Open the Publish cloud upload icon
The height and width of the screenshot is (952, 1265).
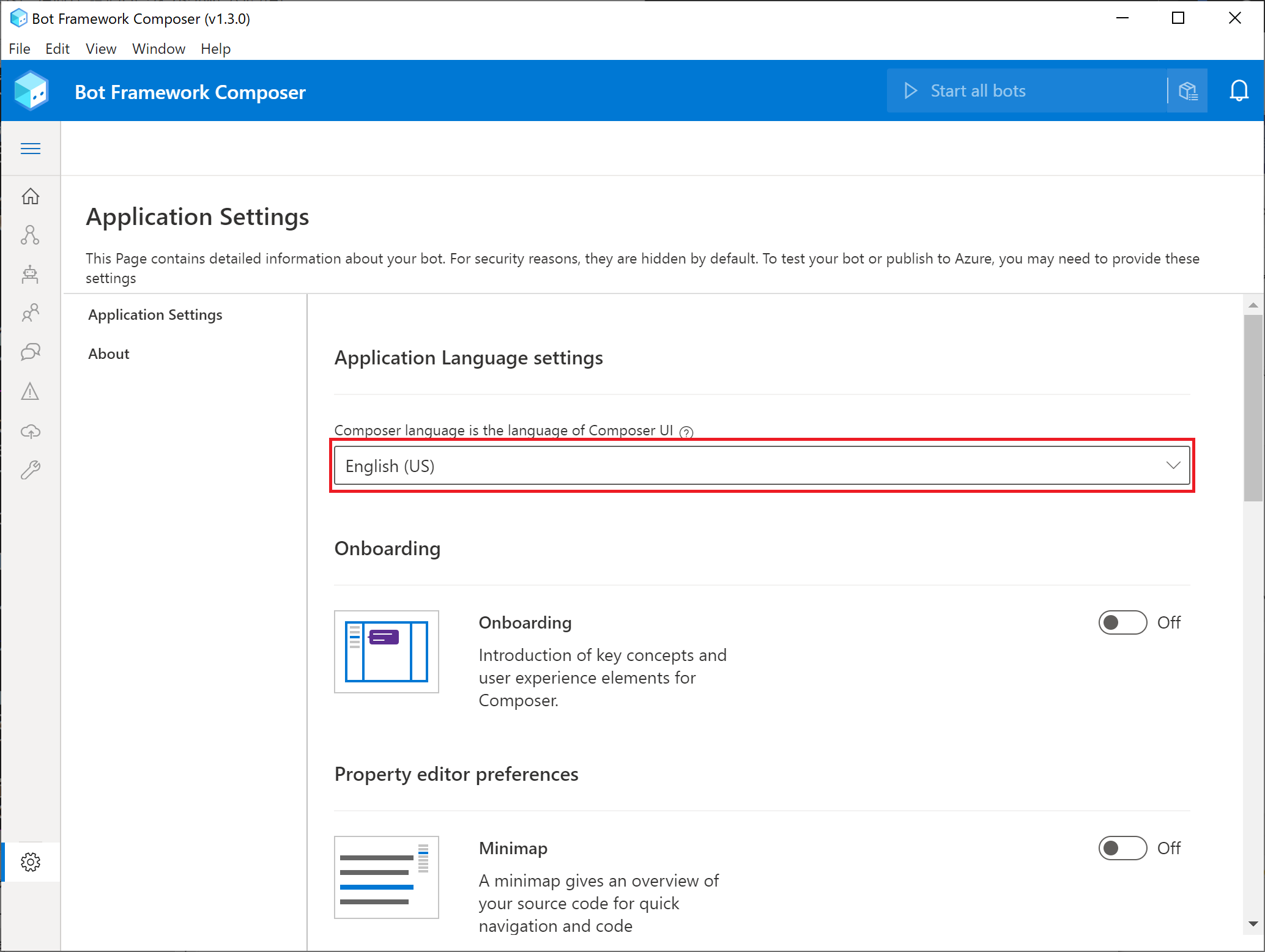(30, 431)
